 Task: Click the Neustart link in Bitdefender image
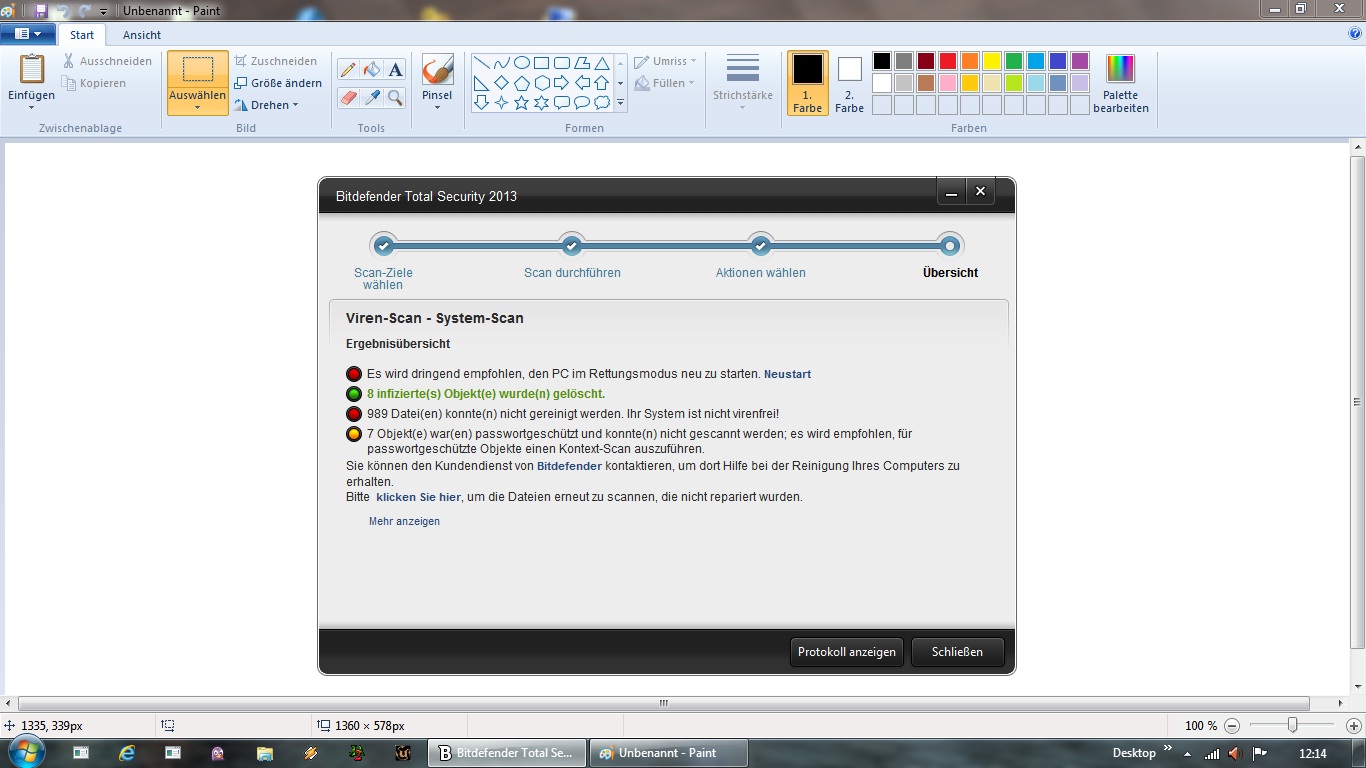pos(787,374)
